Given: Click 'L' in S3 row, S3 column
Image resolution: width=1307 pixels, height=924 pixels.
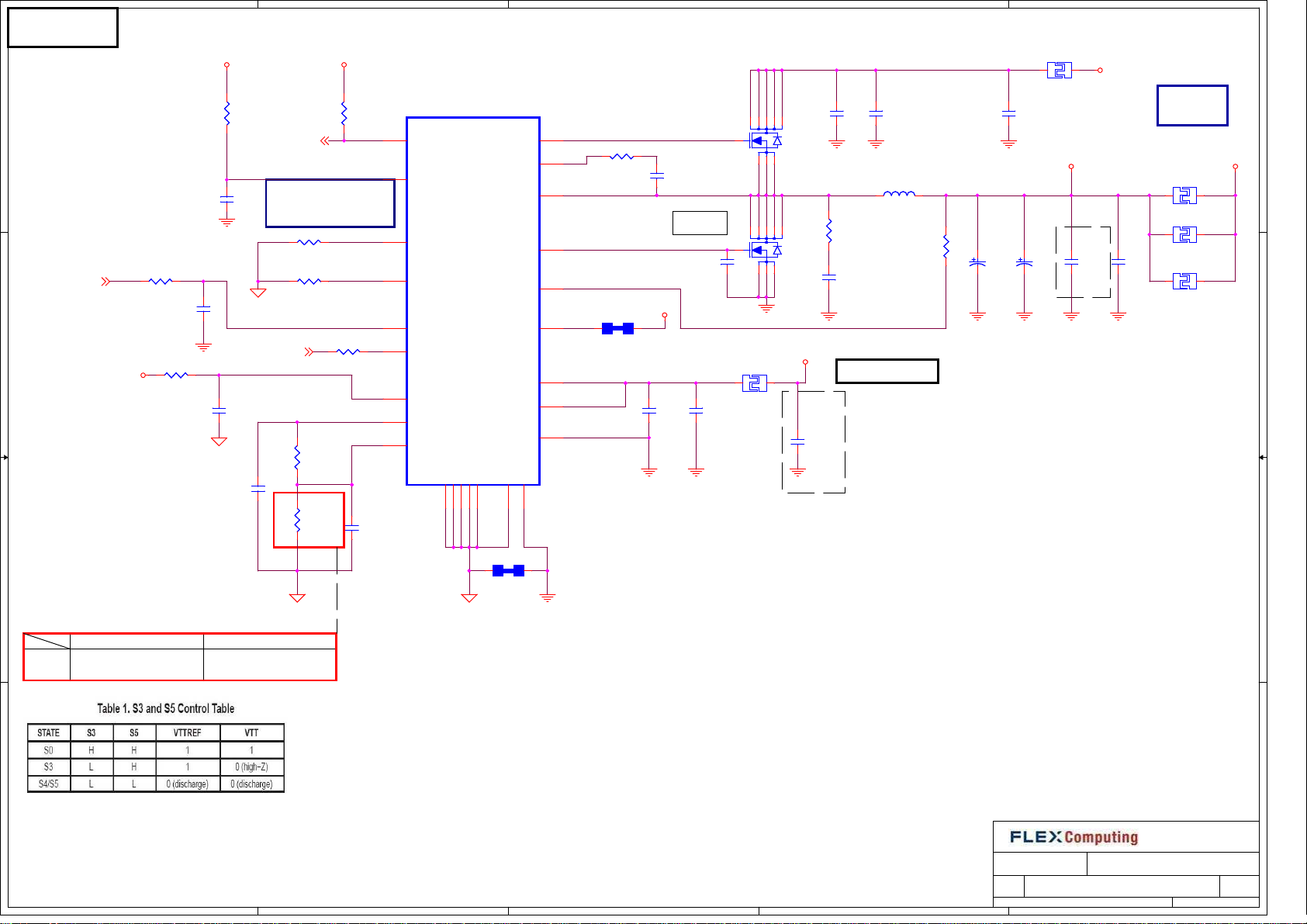Looking at the screenshot, I should coord(92,767).
